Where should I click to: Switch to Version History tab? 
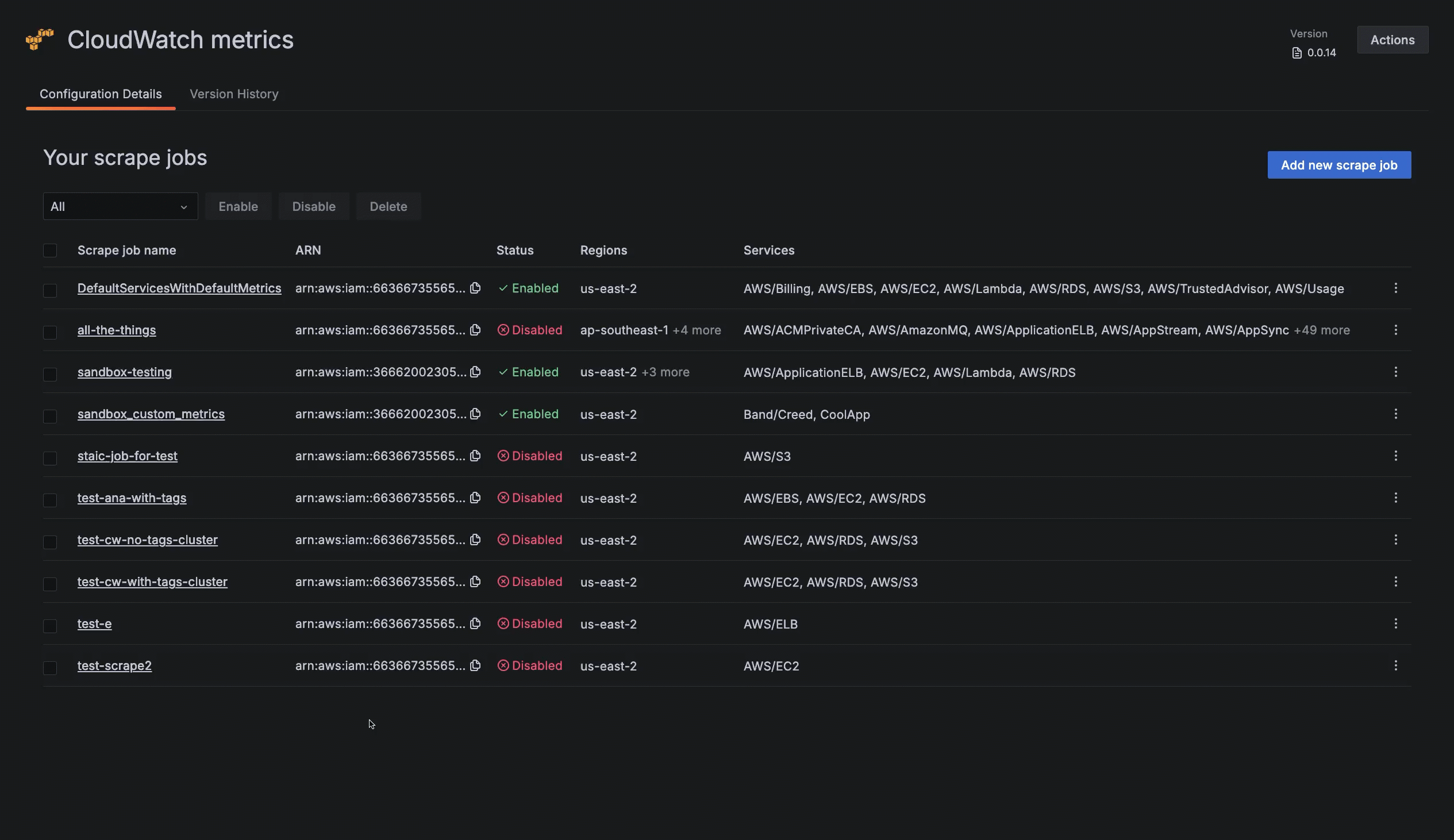point(234,94)
